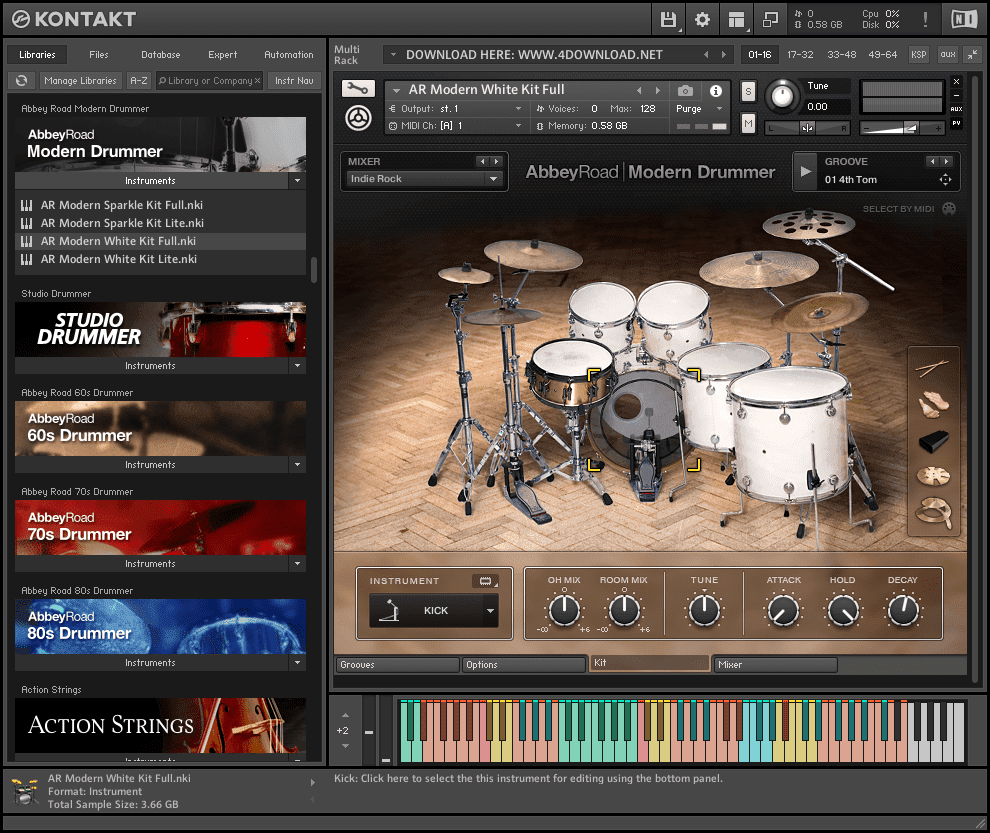990x833 pixels.
Task: Adjust the OH MIX knob
Action: coord(564,609)
